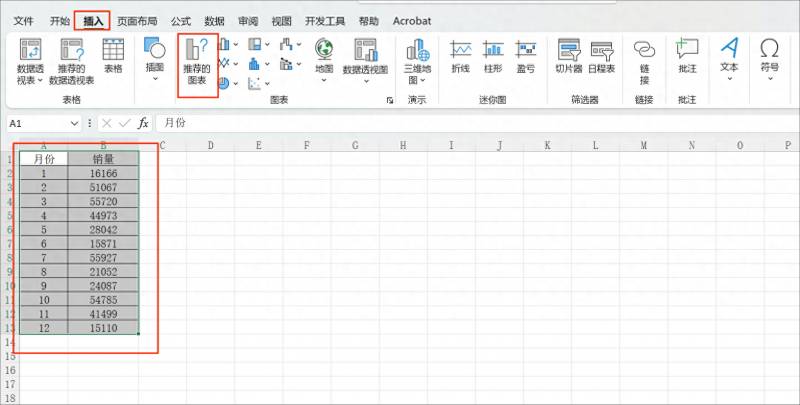Open the 推荐的图表 recommended charts
800x405 pixels.
tap(197, 61)
